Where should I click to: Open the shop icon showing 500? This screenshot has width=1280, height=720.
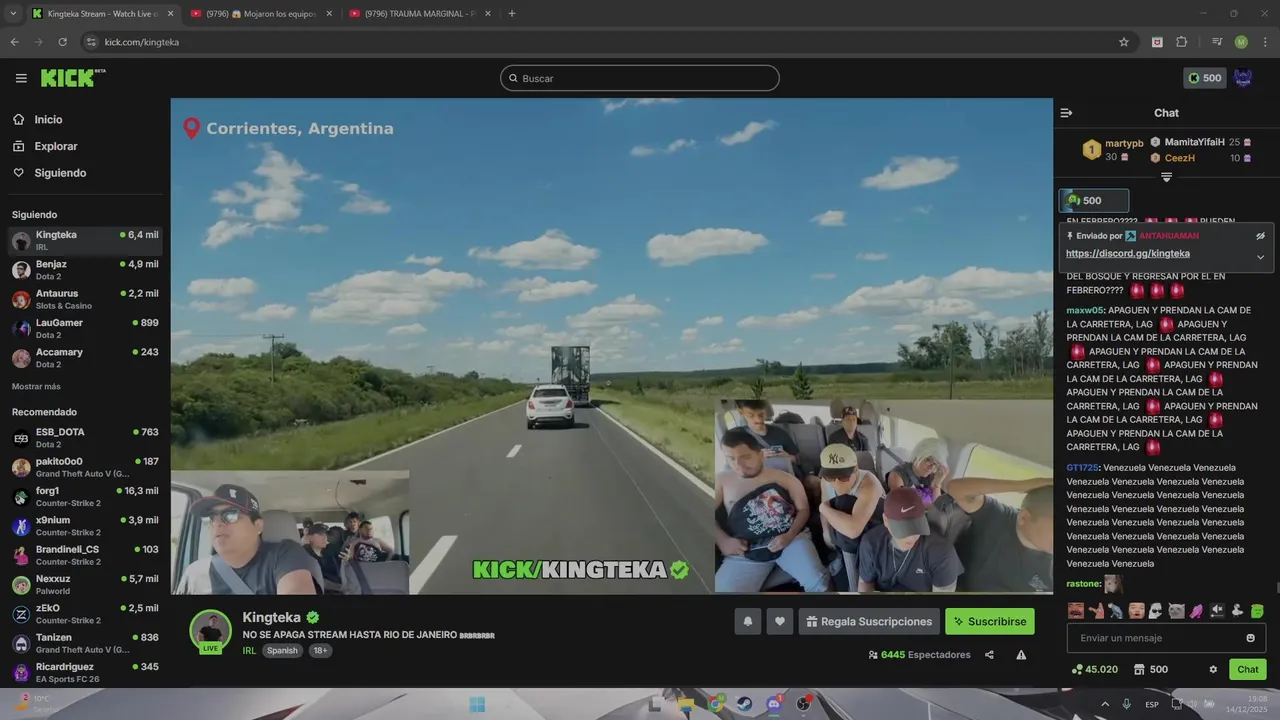[1150, 669]
